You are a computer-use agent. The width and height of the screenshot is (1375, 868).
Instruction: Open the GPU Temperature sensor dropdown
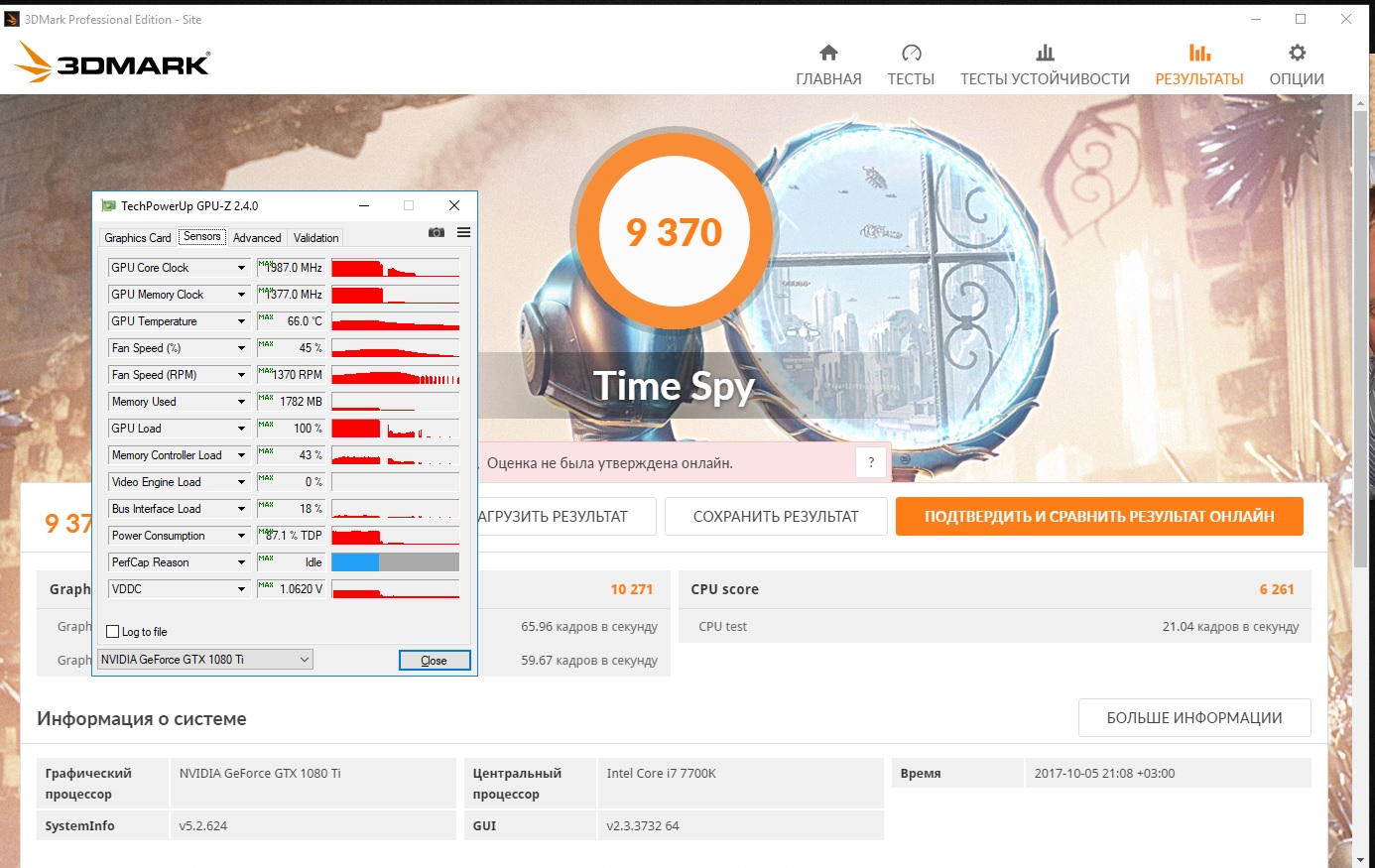241,321
